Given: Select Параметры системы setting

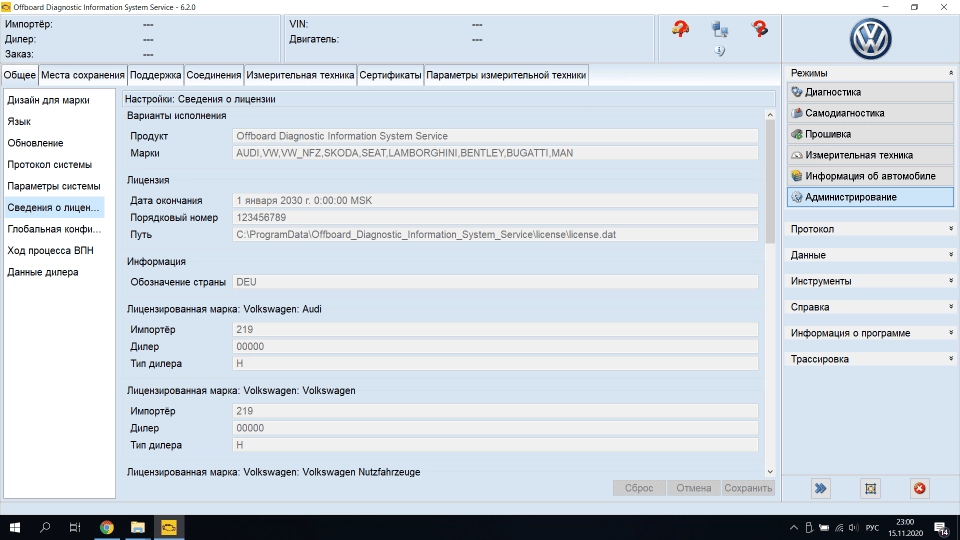Looking at the screenshot, I should [x=54, y=186].
